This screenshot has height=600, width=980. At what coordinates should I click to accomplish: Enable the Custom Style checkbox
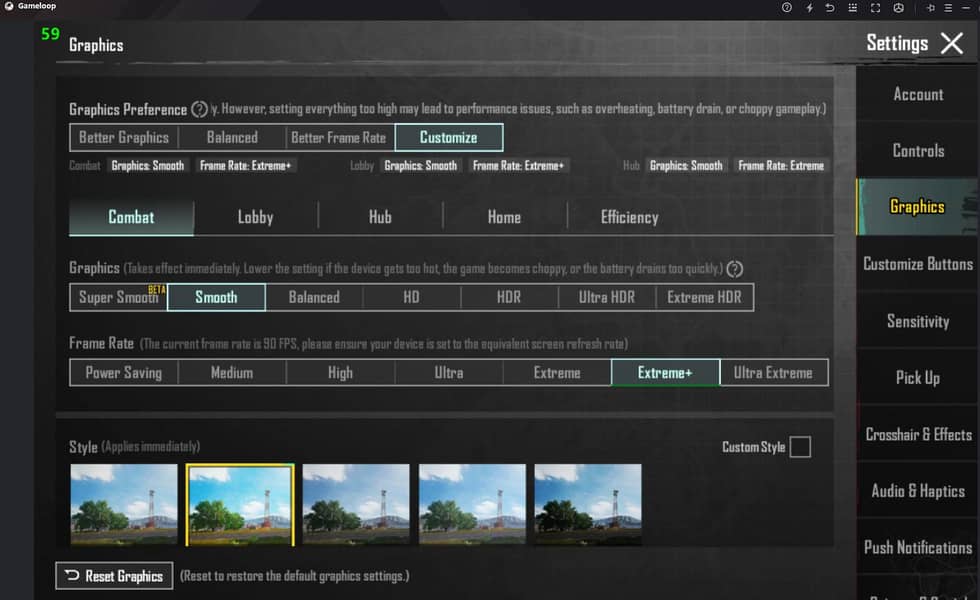[x=800, y=447]
